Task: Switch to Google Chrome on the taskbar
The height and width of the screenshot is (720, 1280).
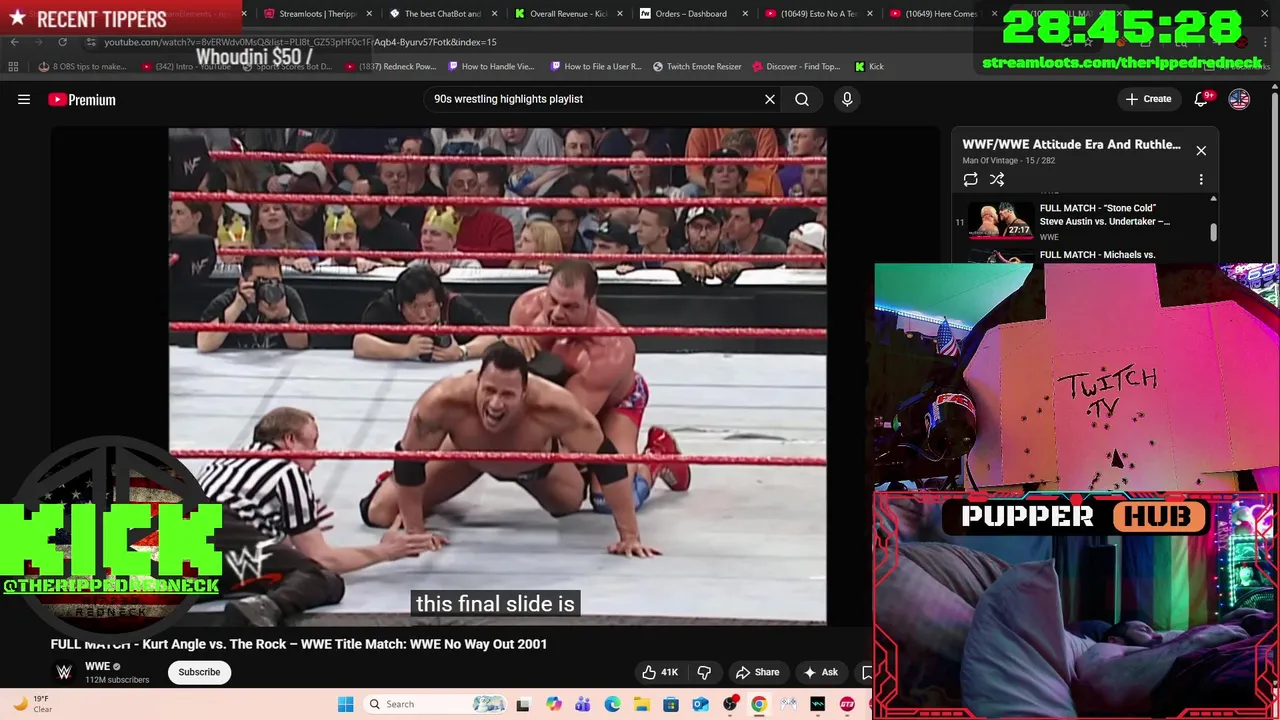Action: coord(759,704)
